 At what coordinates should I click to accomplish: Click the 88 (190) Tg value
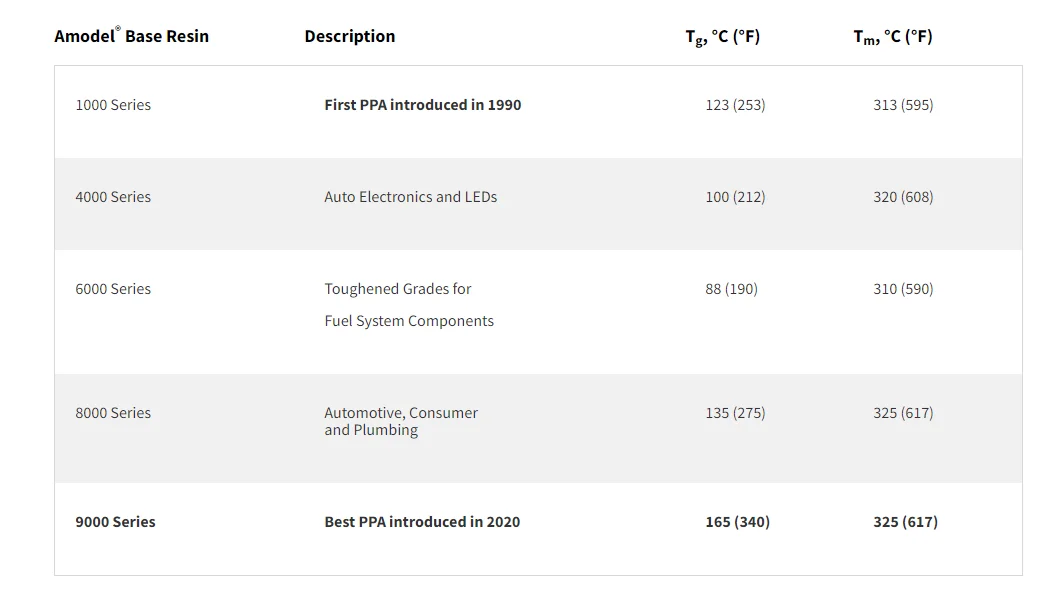(731, 289)
